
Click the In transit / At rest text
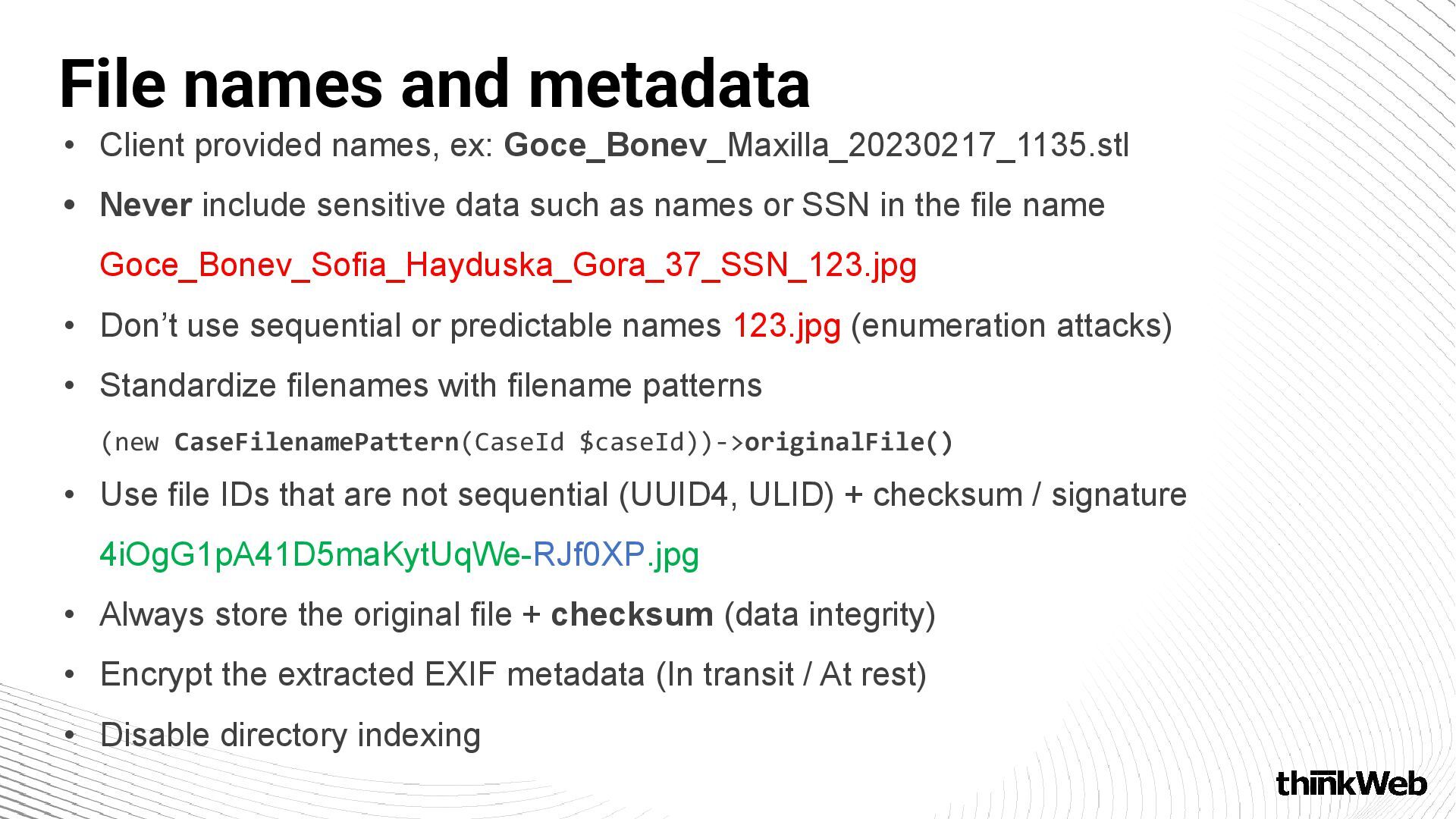click(x=791, y=675)
